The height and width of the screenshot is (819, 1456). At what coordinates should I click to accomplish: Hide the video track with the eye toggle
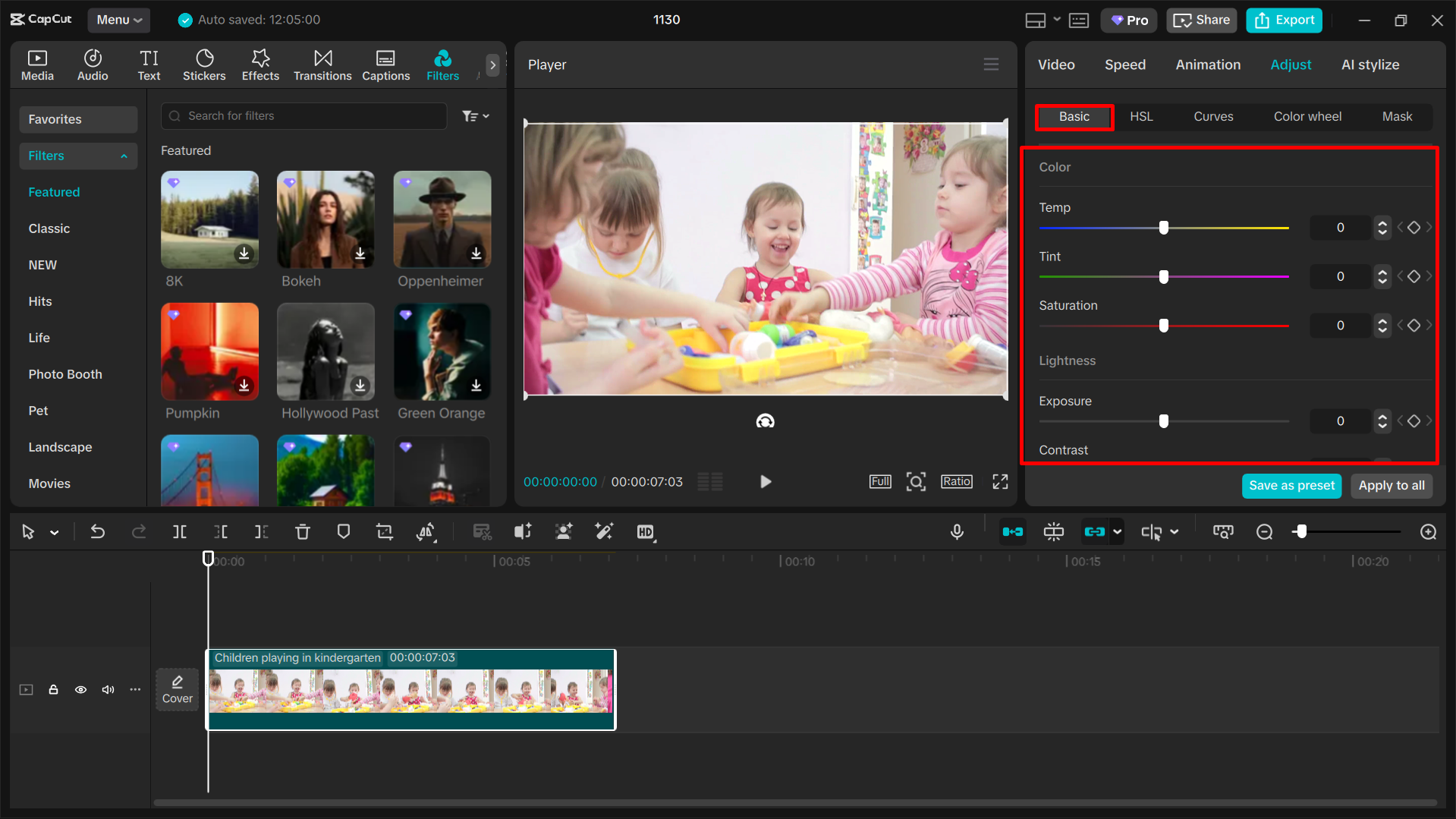pyautogui.click(x=80, y=689)
